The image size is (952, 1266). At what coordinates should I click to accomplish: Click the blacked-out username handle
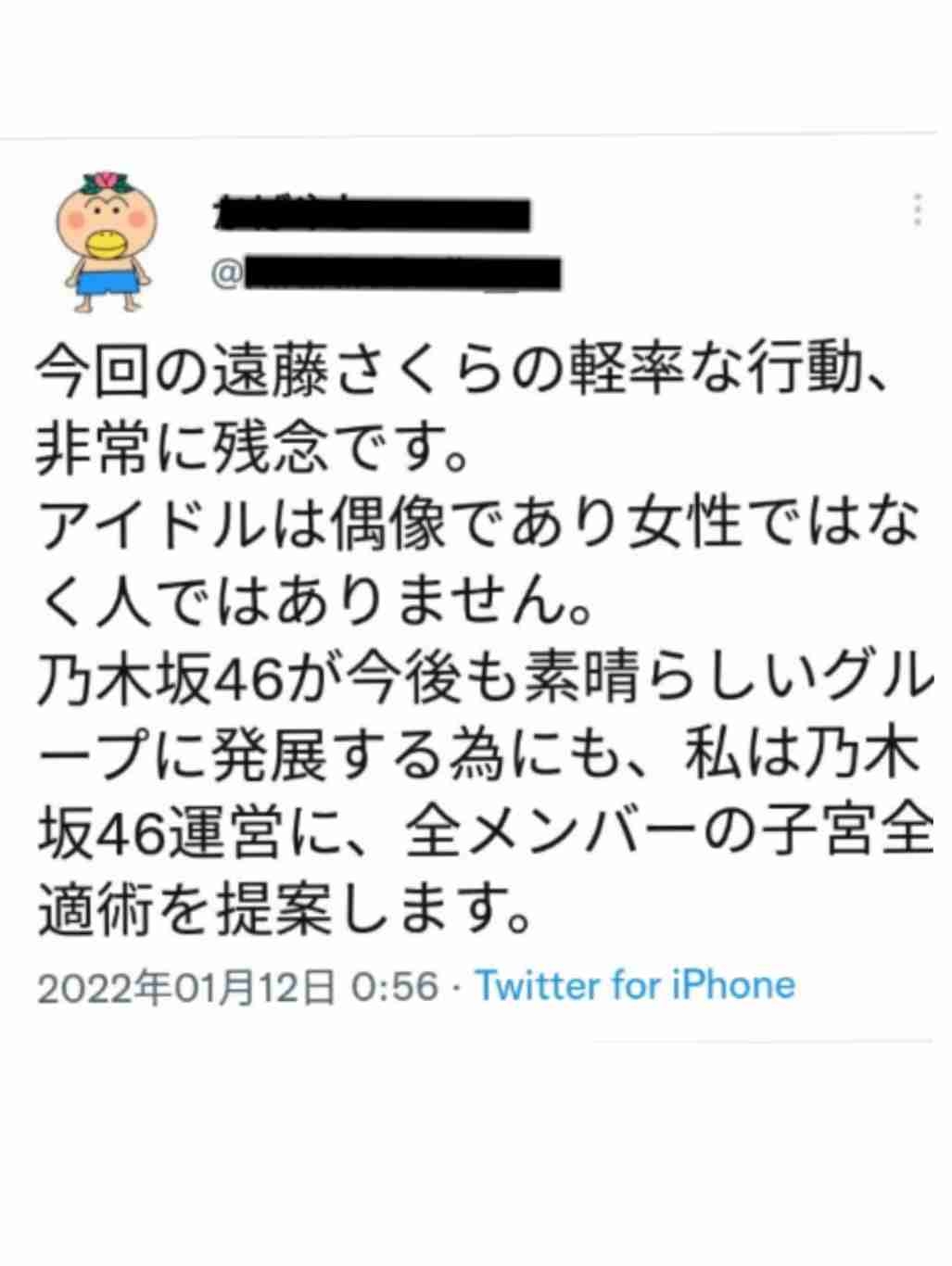[401, 274]
